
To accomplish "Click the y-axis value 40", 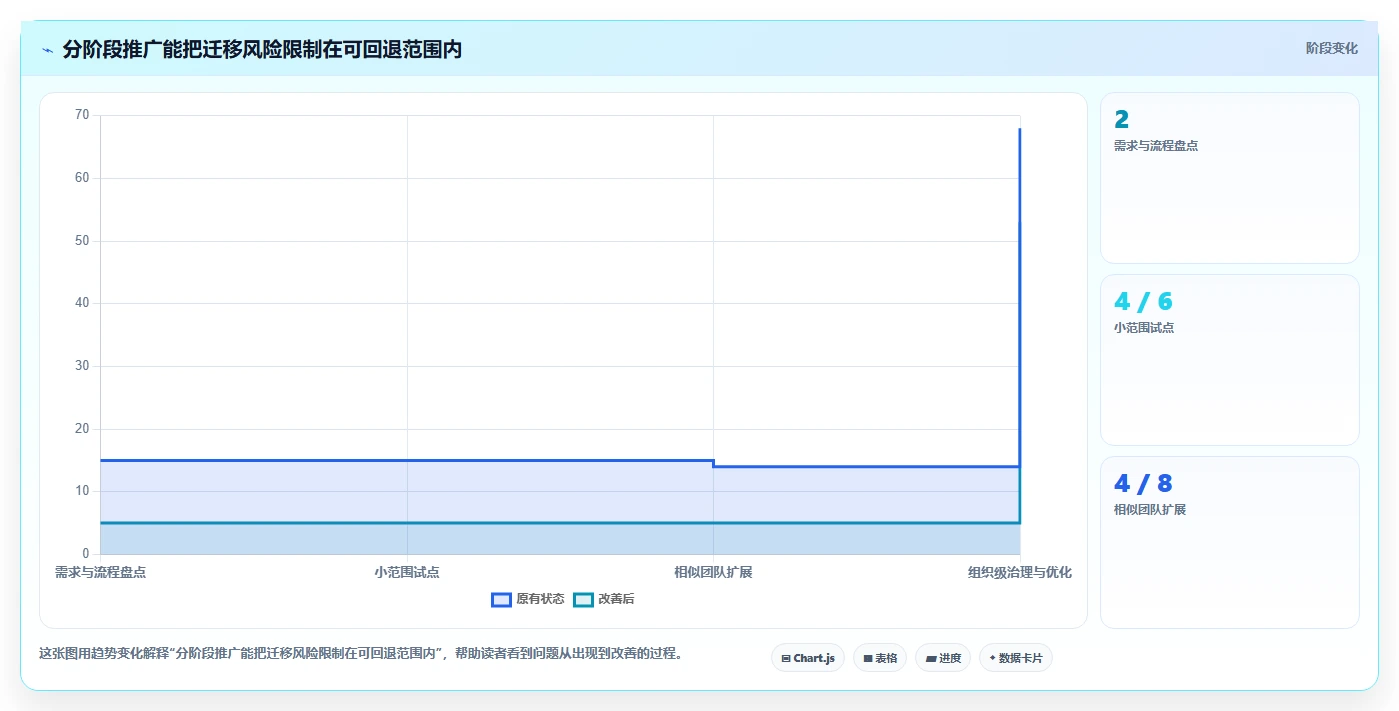I will 82,303.
